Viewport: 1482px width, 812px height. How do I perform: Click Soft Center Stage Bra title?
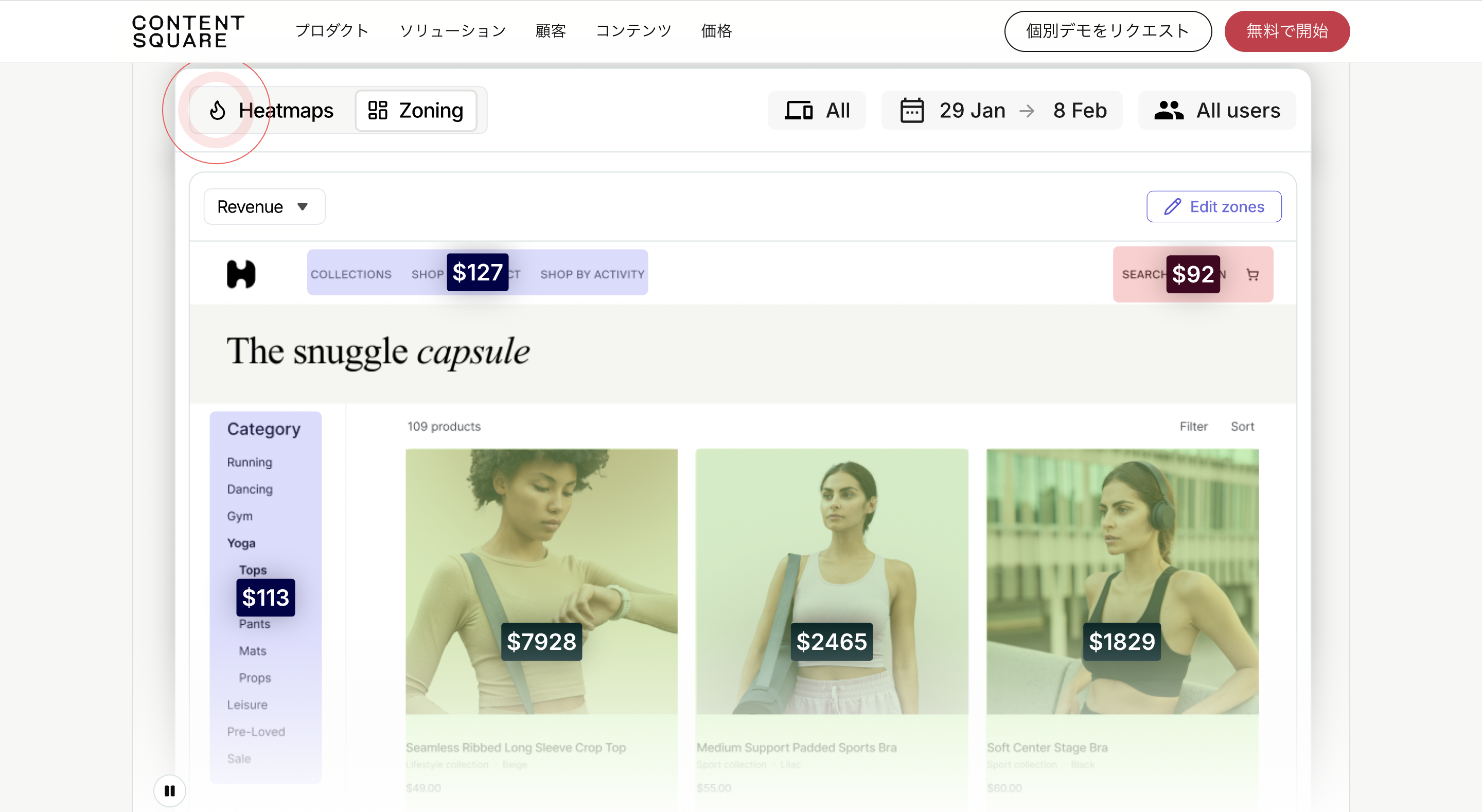pos(1047,748)
